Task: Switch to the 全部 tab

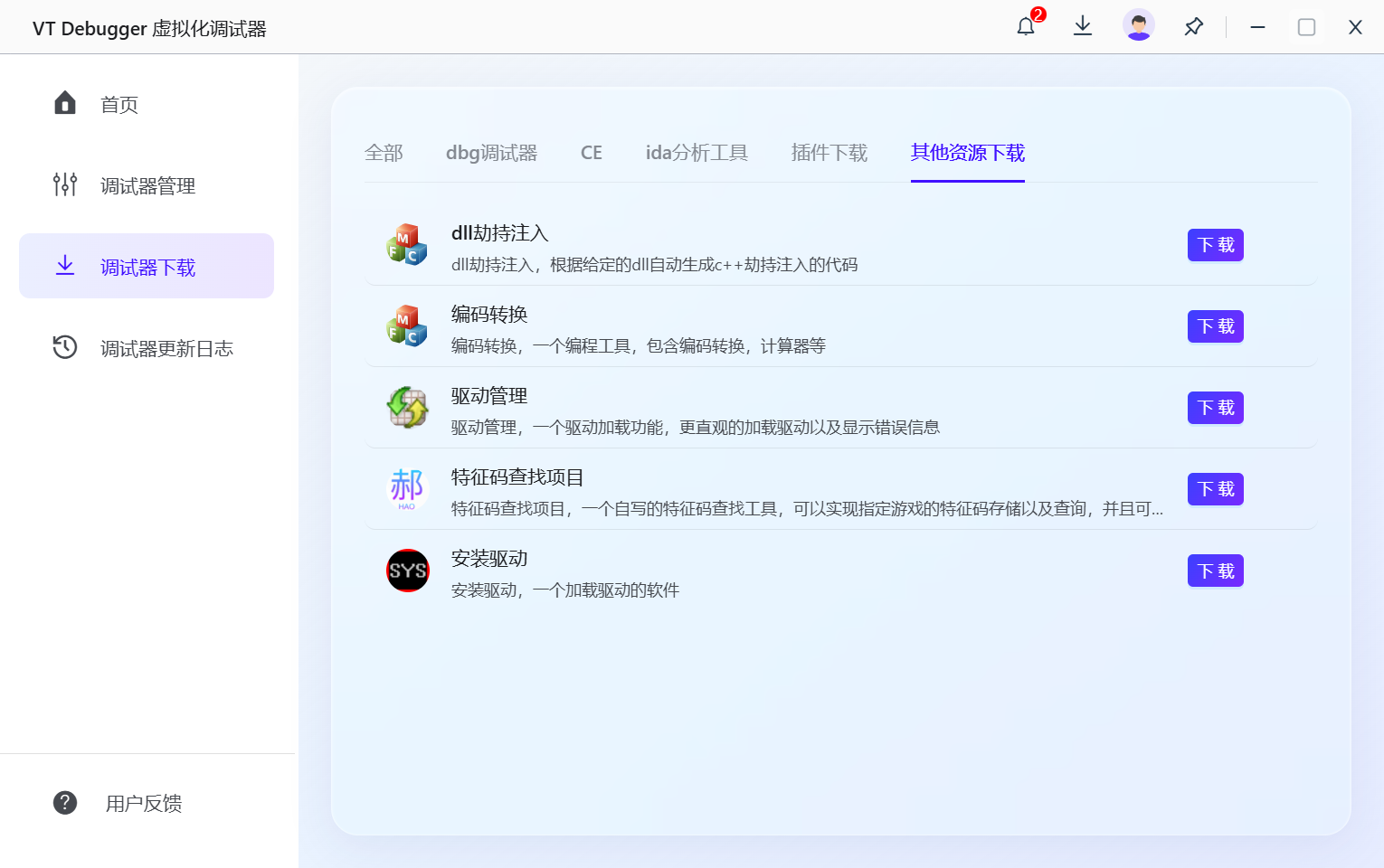Action: point(384,153)
